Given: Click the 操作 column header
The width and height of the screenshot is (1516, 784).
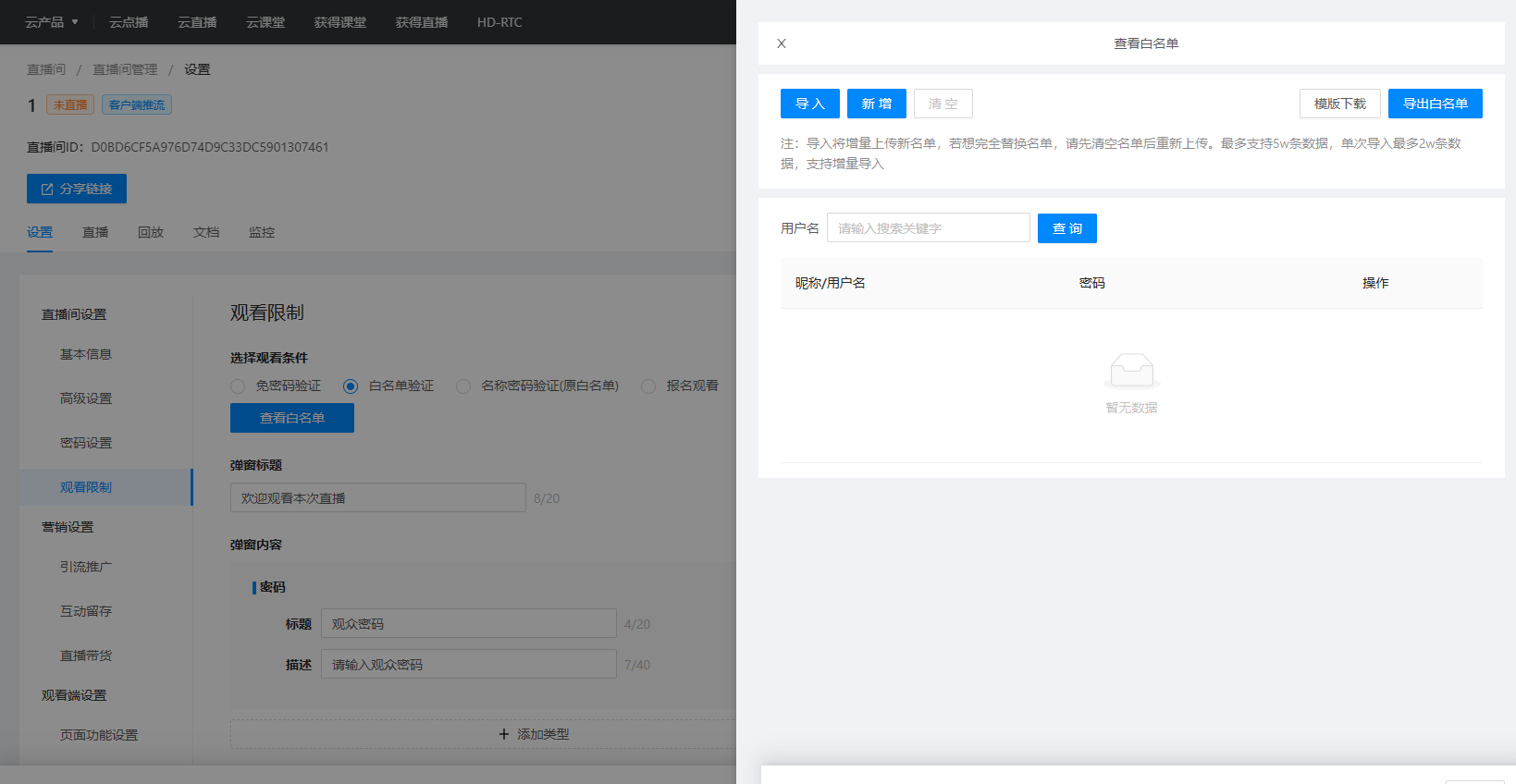Looking at the screenshot, I should pos(1375,283).
